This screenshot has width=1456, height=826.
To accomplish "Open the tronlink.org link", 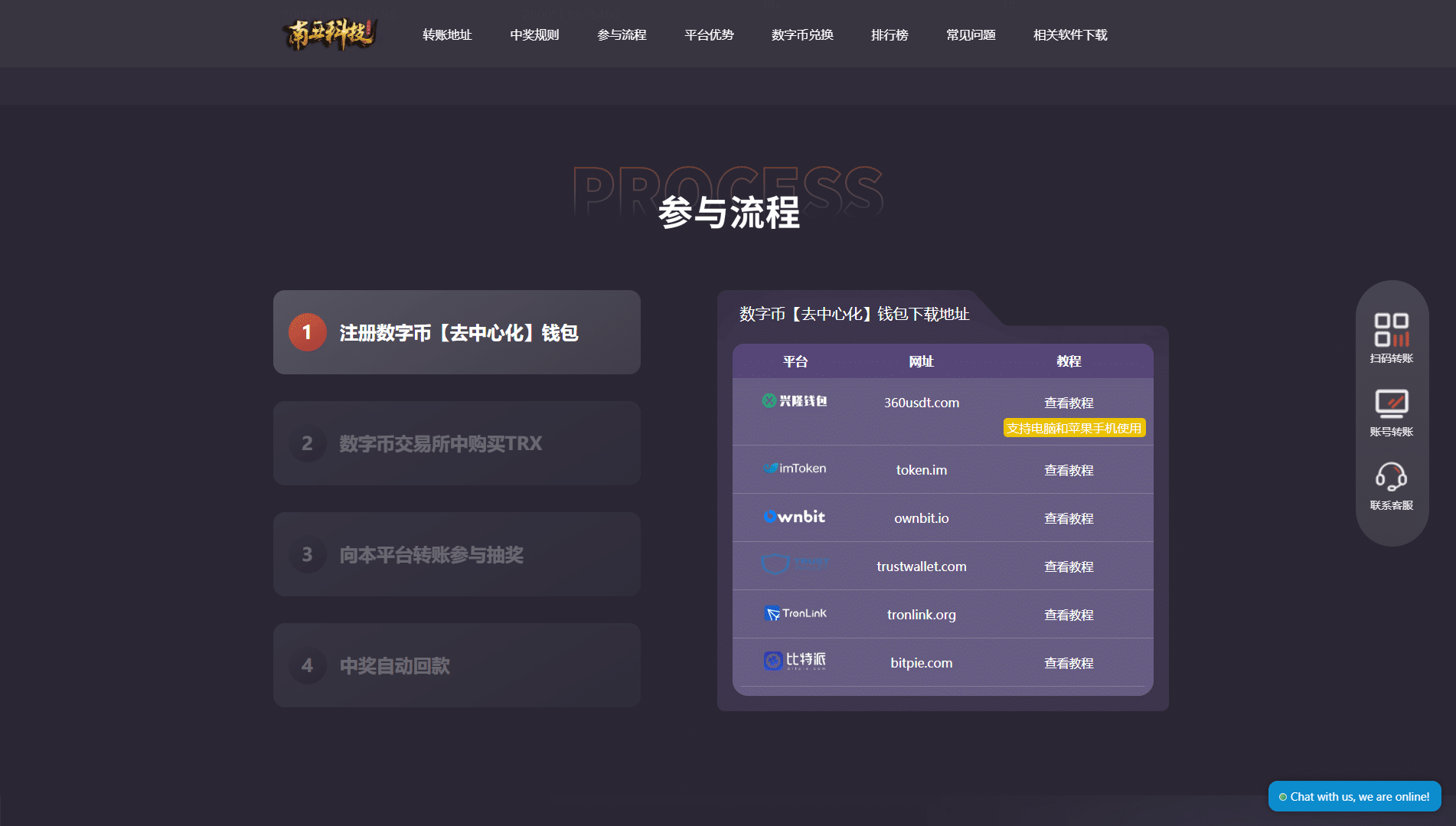I will tap(922, 615).
